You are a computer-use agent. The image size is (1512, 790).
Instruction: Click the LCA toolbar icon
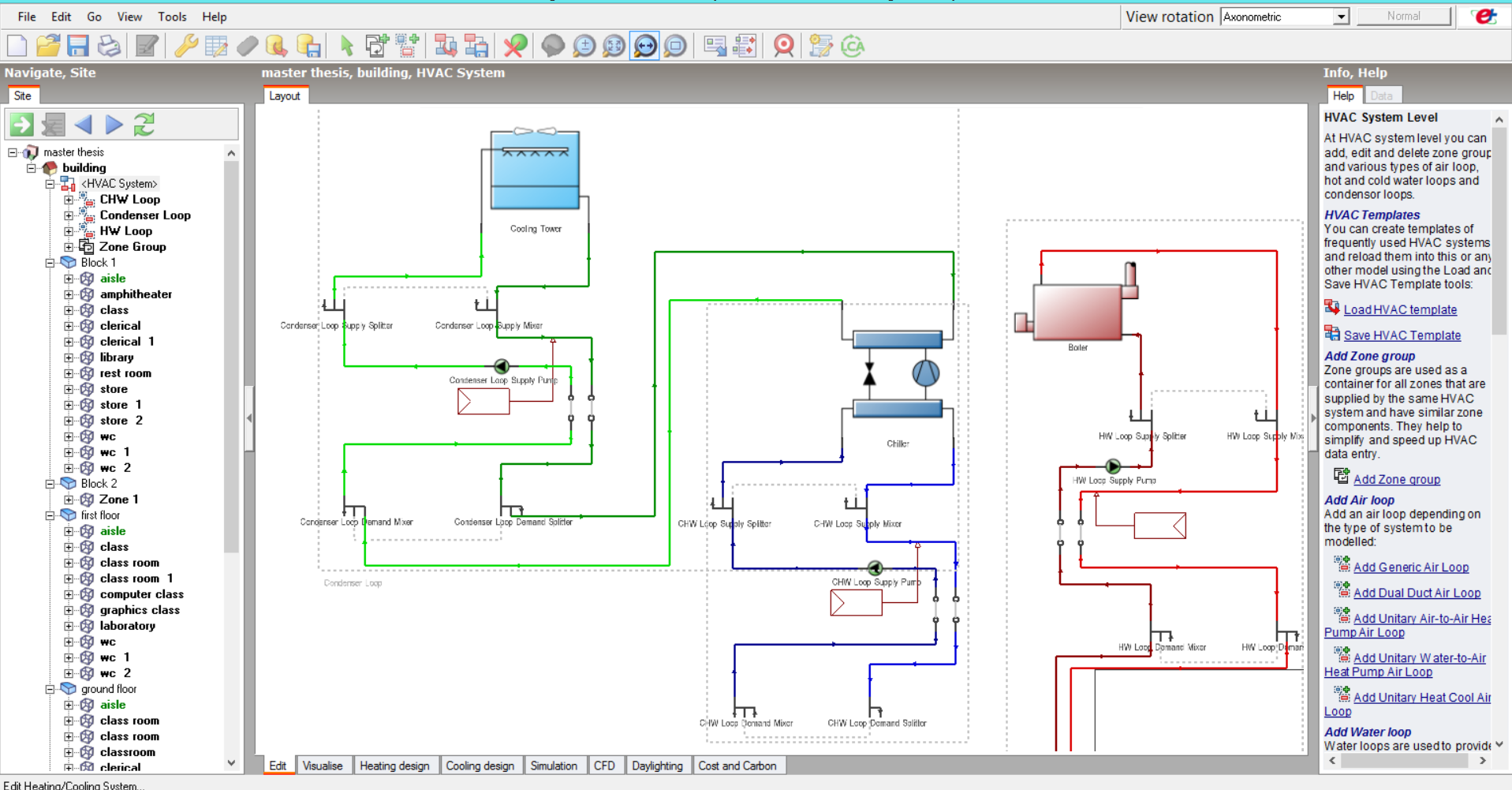tap(853, 46)
